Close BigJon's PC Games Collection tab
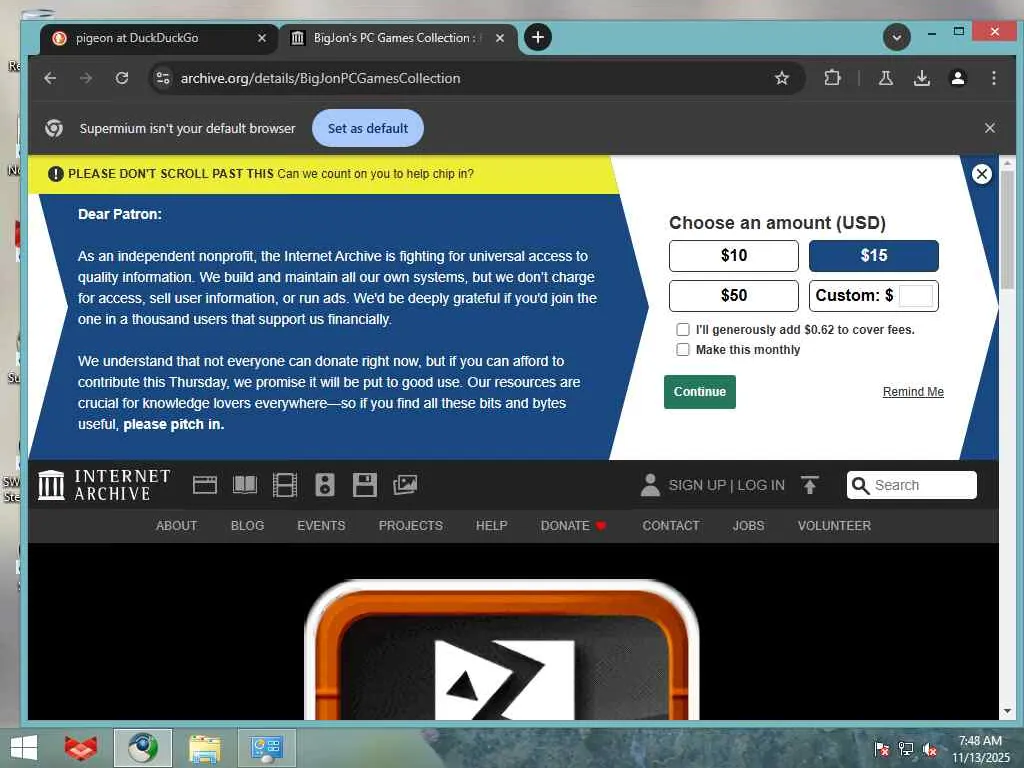This screenshot has height=768, width=1024. click(x=500, y=38)
